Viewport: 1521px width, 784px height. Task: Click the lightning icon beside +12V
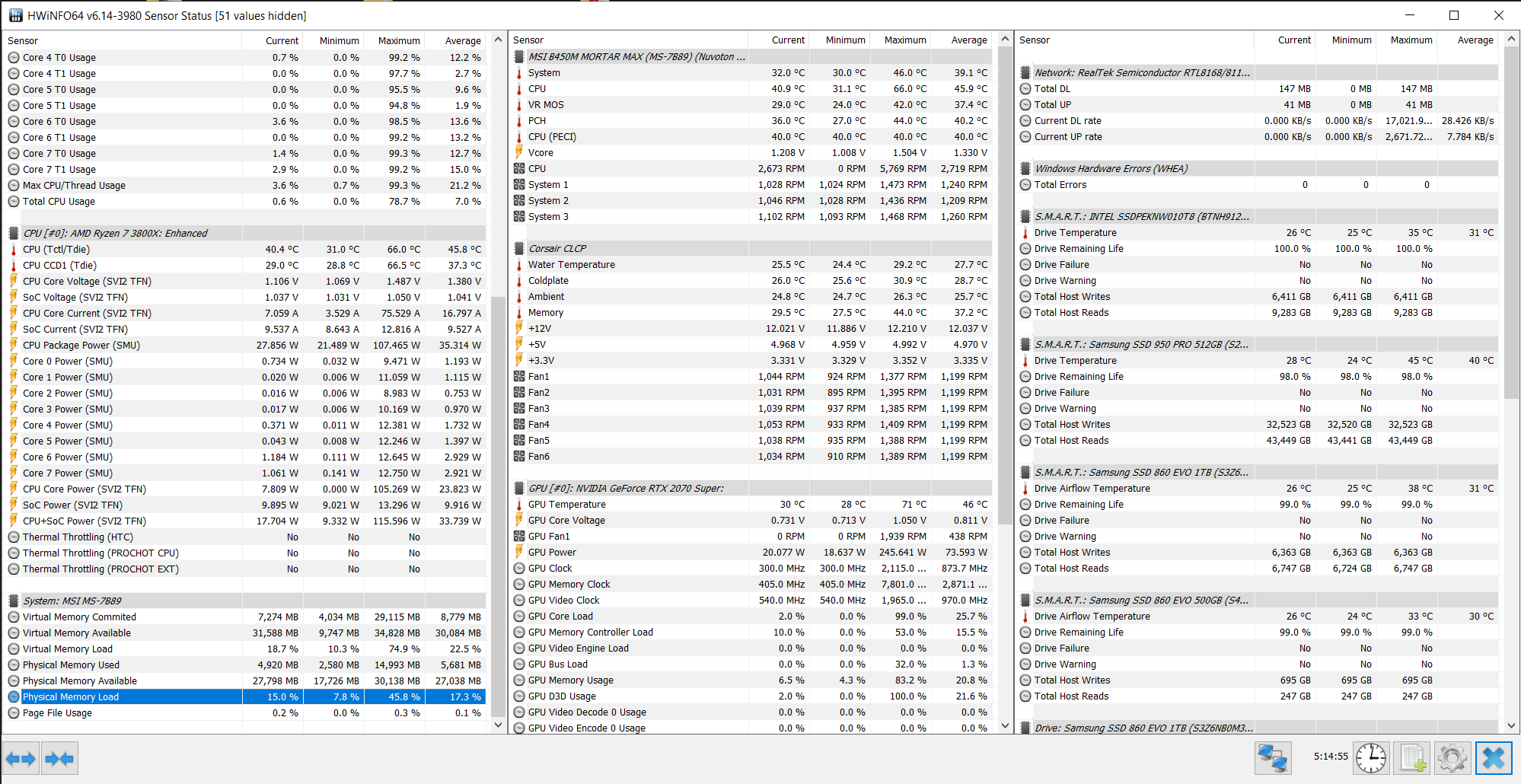coord(519,329)
